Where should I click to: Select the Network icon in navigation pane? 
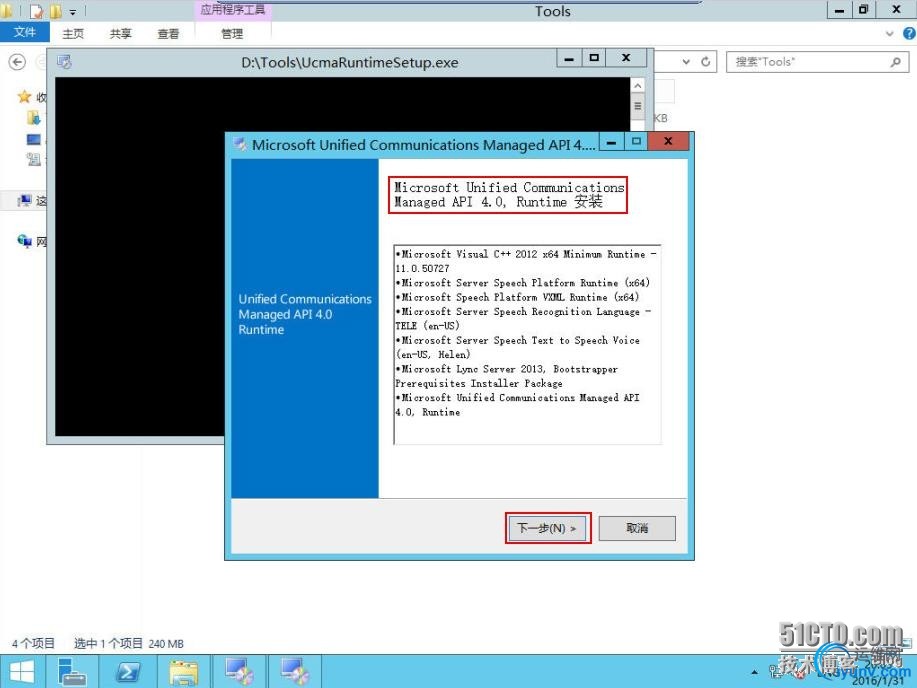point(25,241)
